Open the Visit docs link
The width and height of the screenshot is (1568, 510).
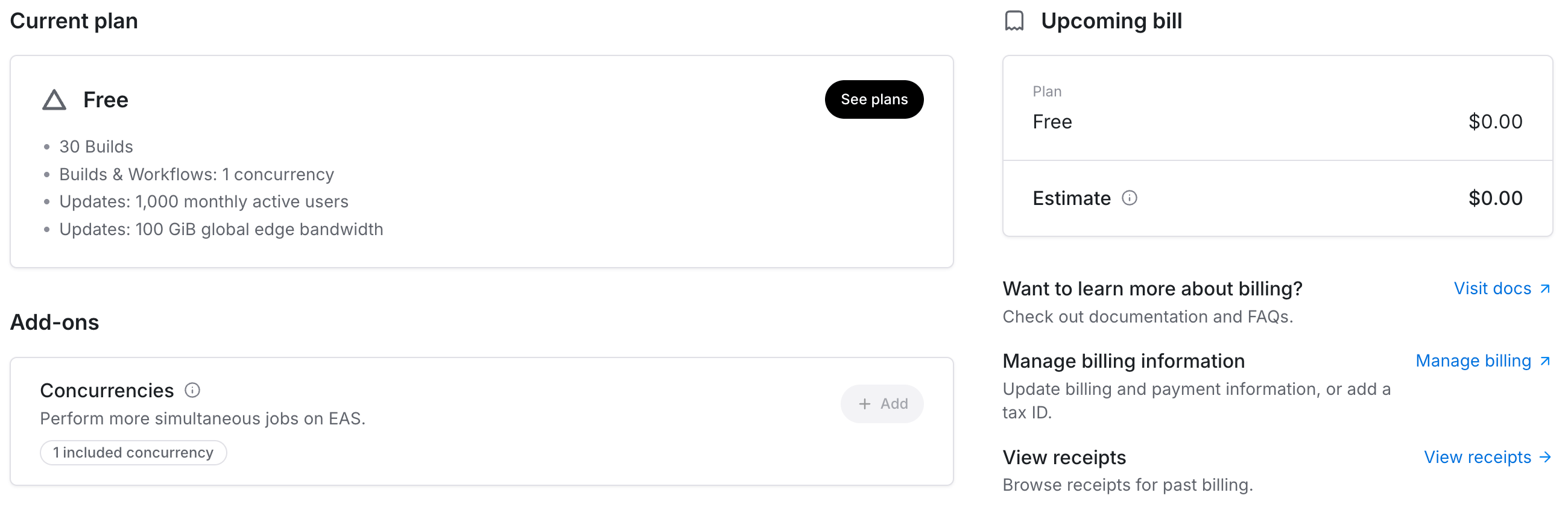point(1492,289)
